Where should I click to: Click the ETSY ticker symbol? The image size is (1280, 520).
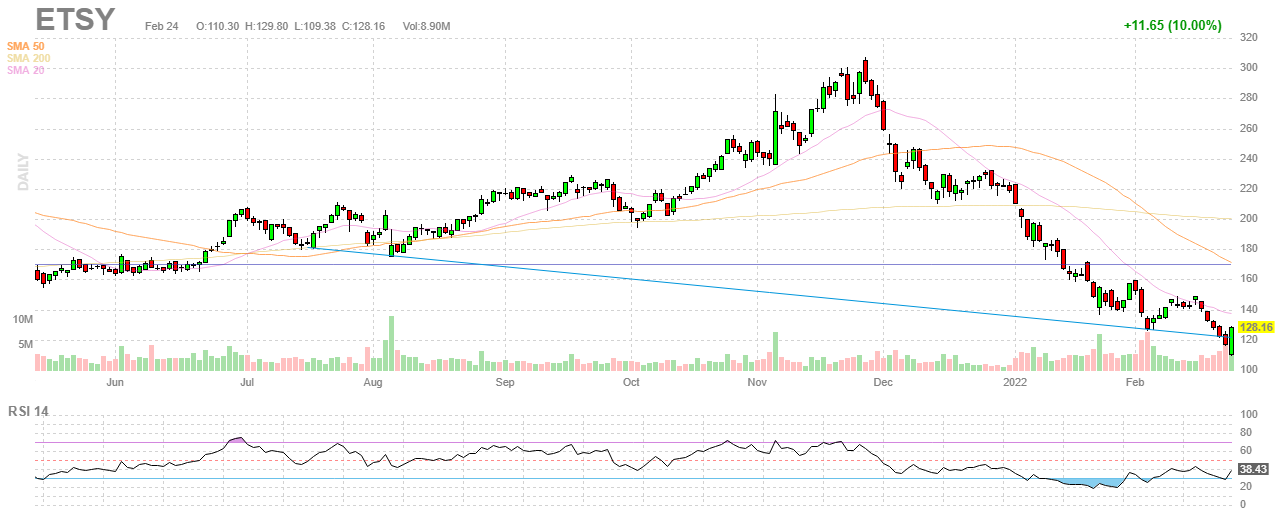coord(75,19)
